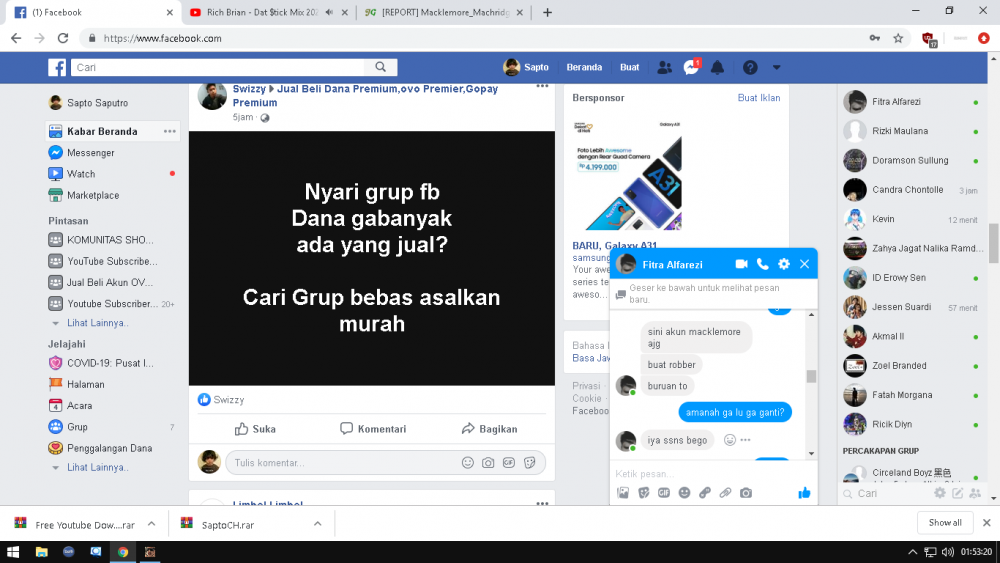This screenshot has height=563, width=1000.
Task: Open Grup in left sidebar
Action: [x=77, y=427]
